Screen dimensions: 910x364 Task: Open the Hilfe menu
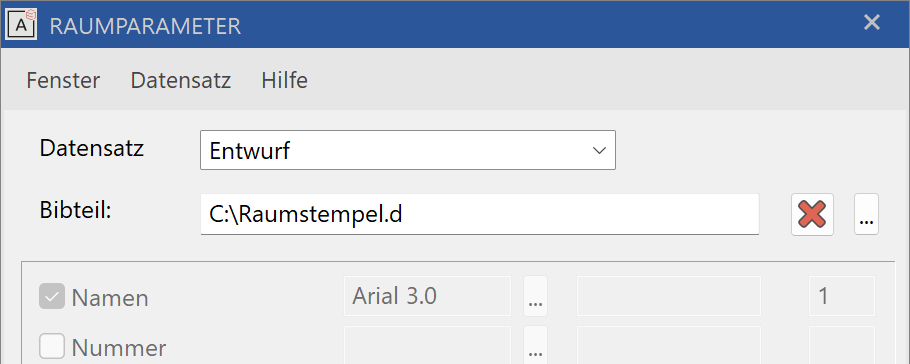(x=284, y=80)
